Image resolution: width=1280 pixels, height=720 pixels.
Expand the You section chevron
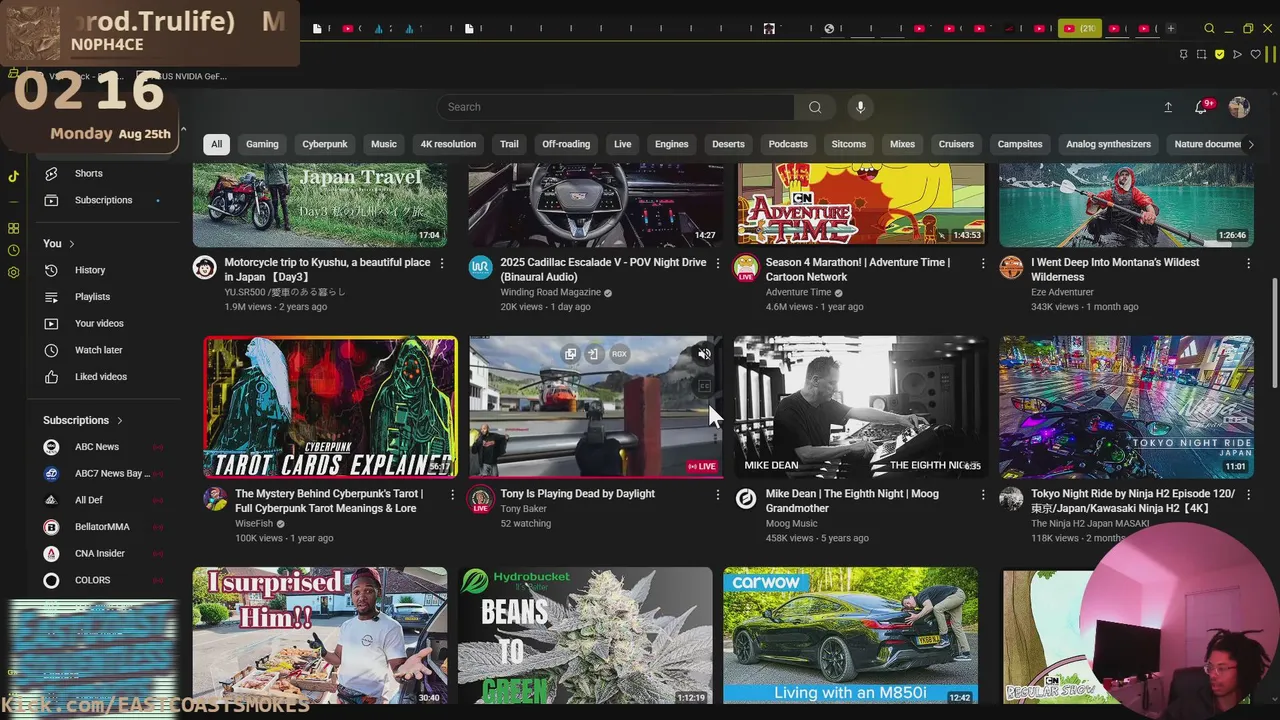pyautogui.click(x=72, y=244)
